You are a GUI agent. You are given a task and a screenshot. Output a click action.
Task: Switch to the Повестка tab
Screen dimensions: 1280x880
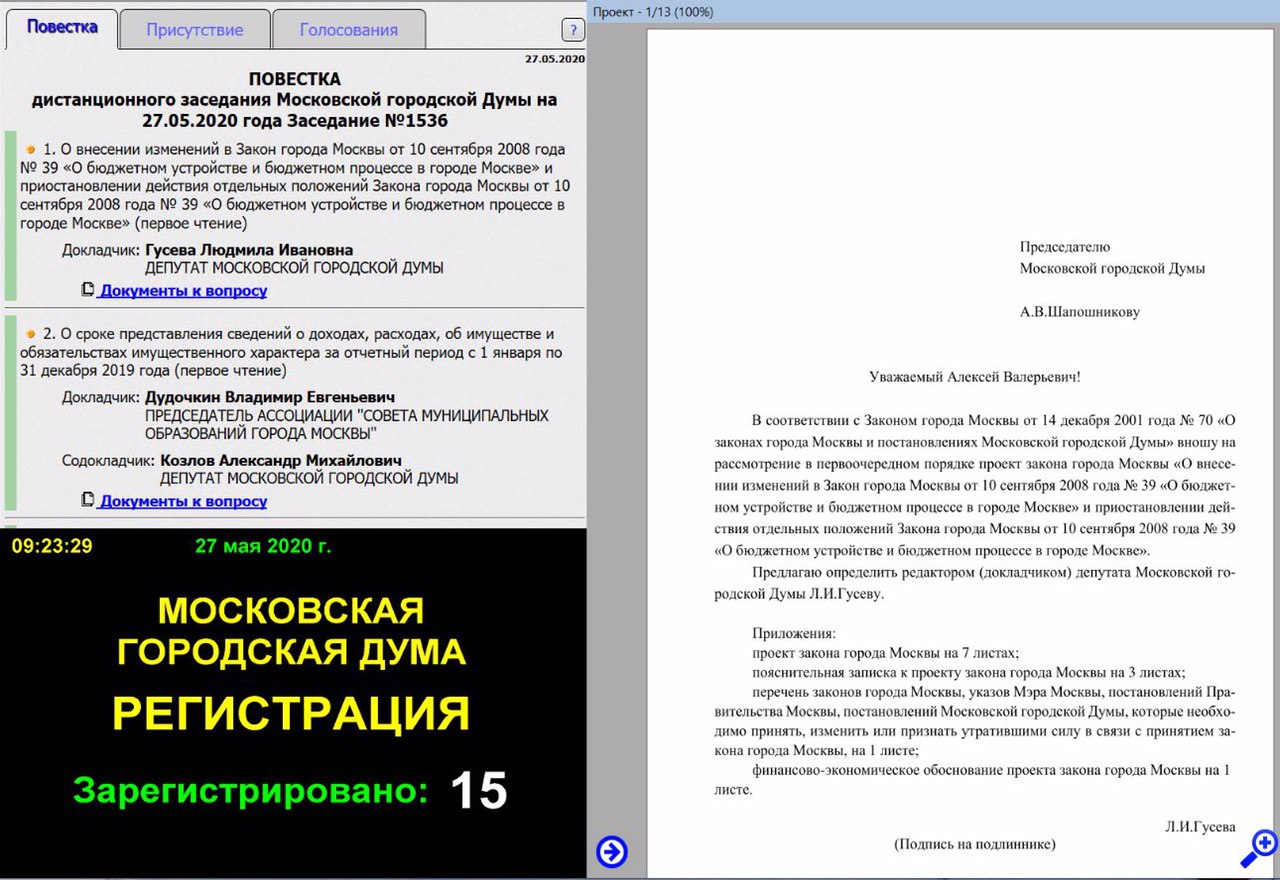(62, 27)
